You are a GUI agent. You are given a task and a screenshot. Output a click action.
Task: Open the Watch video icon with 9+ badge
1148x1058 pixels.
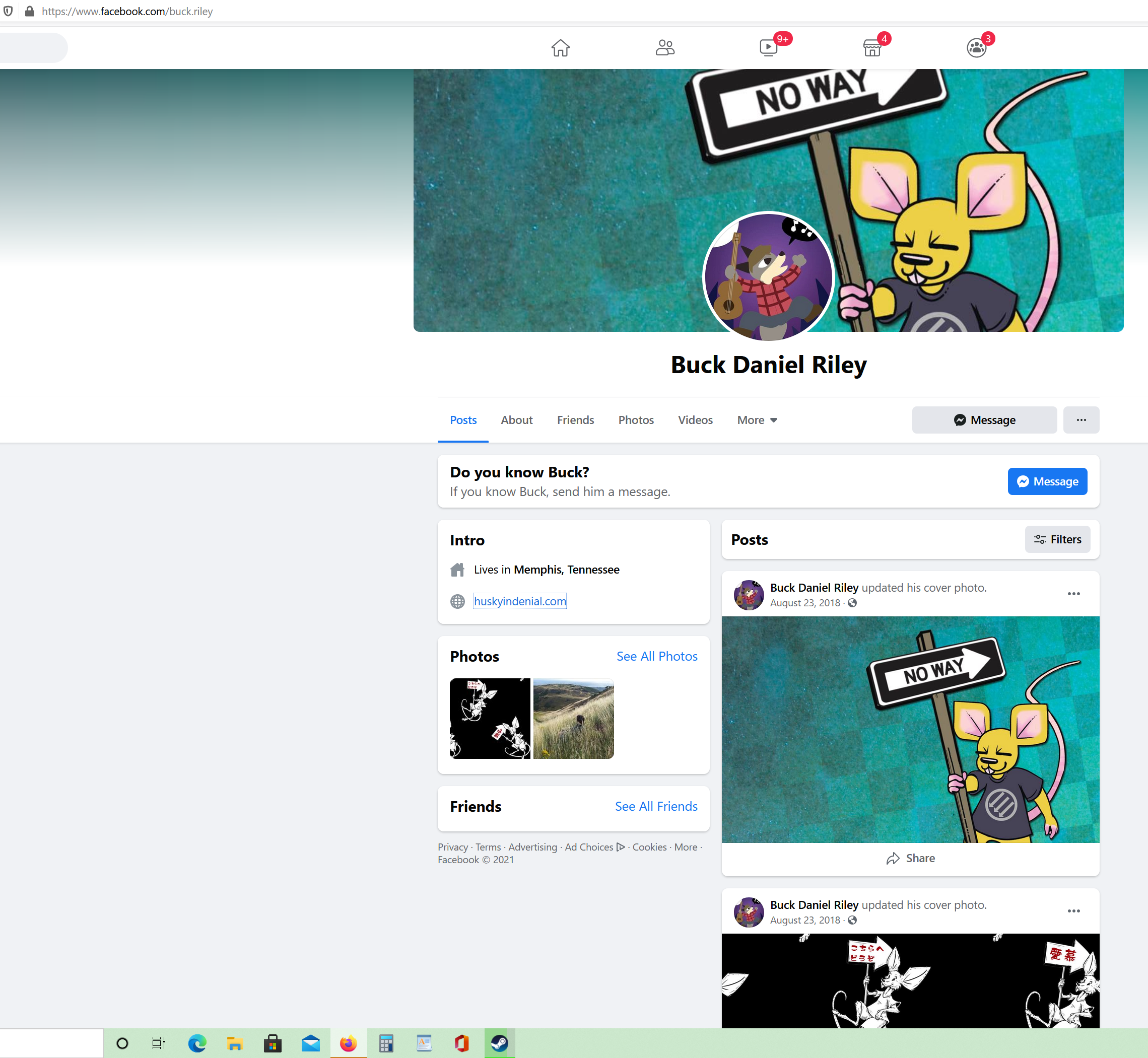point(769,47)
